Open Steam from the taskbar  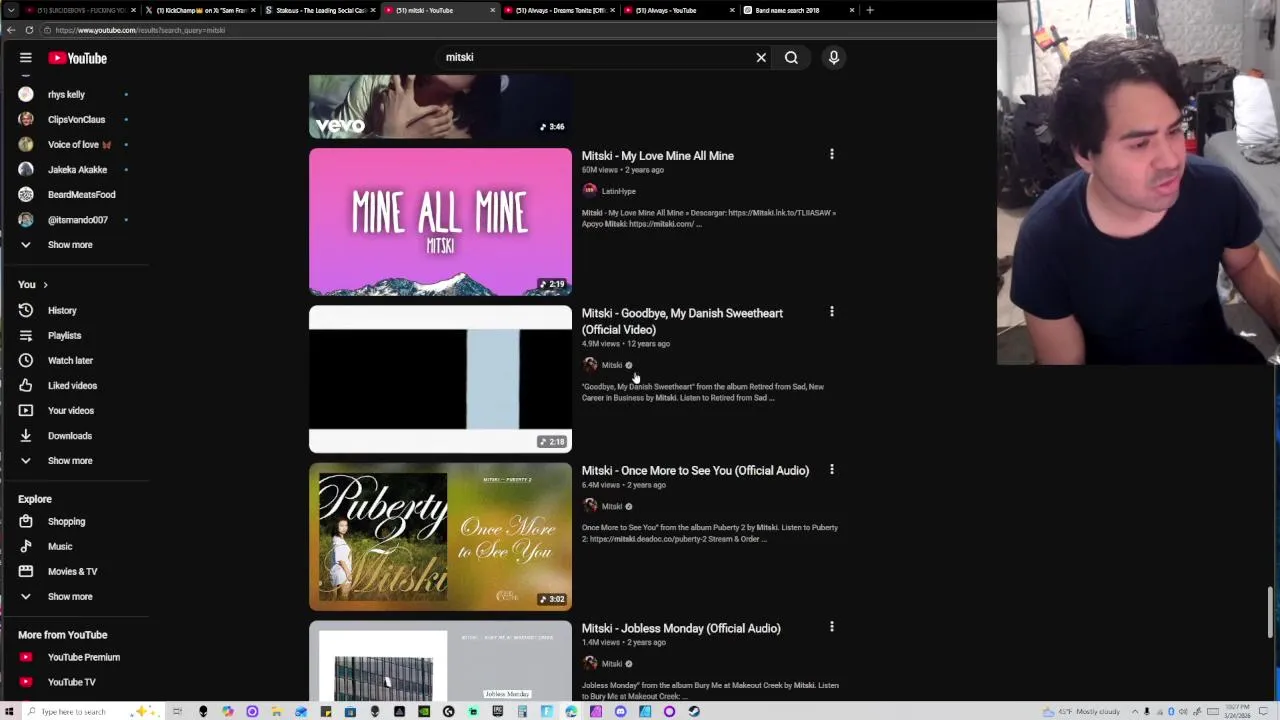point(693,711)
